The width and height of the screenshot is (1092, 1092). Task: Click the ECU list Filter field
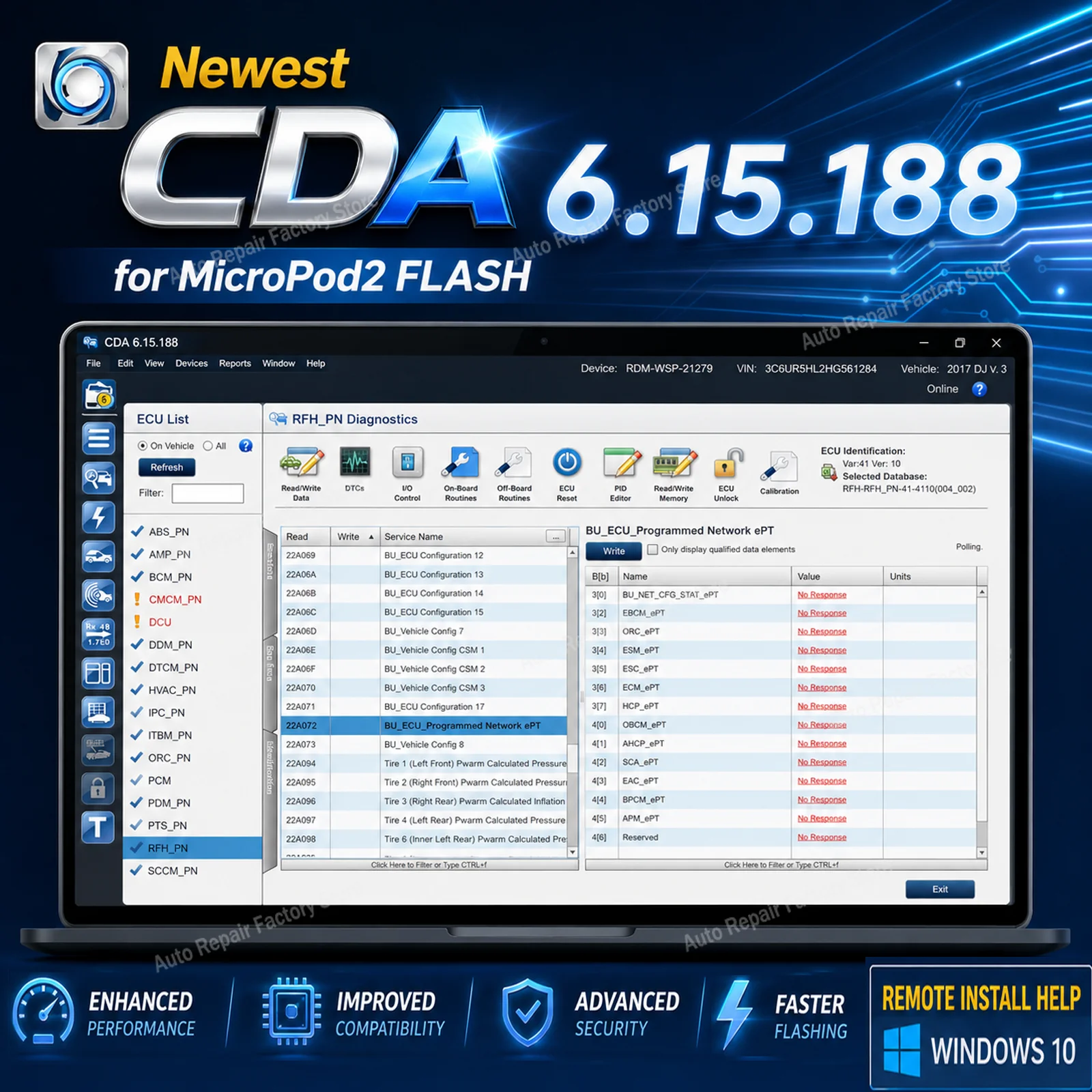point(207,493)
